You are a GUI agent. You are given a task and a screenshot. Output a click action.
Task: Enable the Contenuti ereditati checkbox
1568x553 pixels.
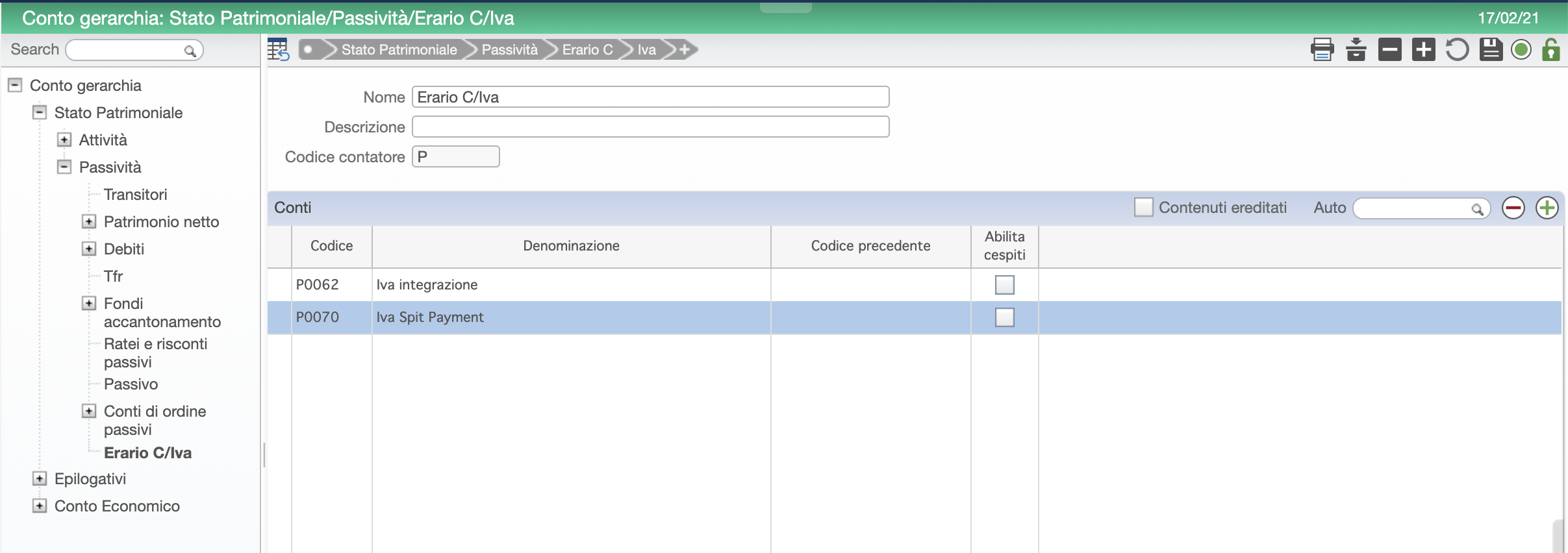1143,207
